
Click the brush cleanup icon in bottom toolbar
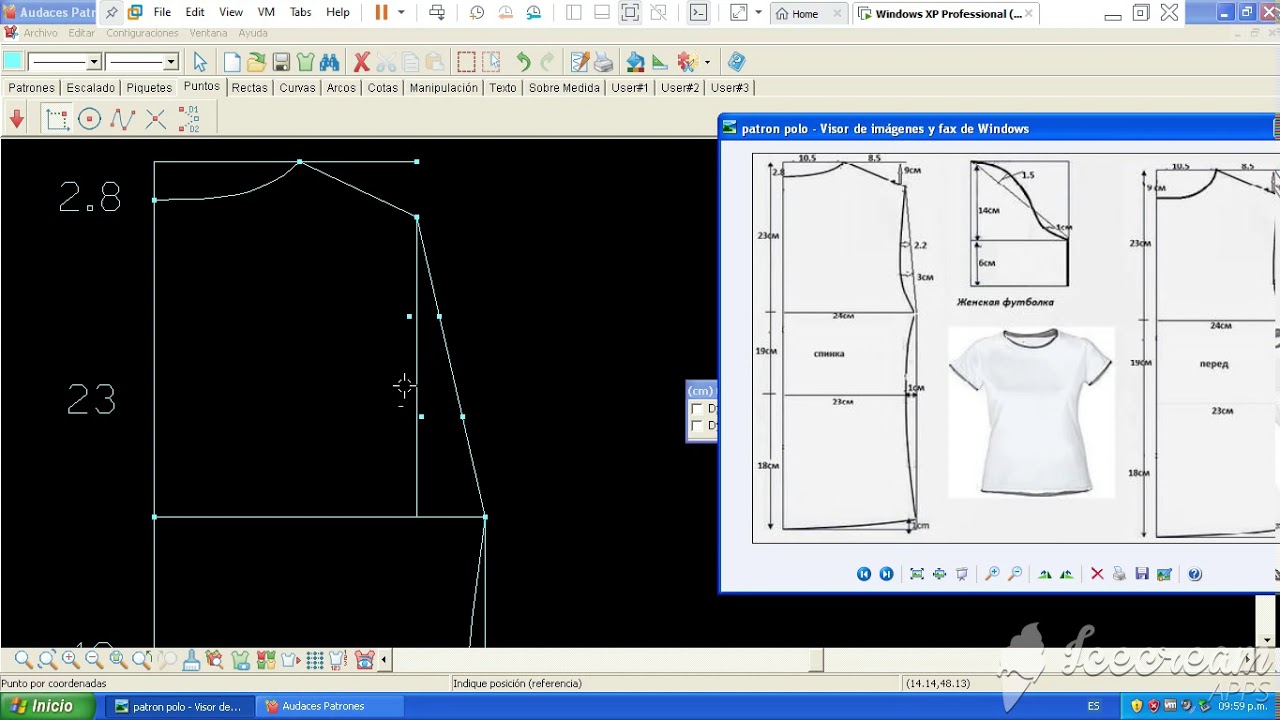tap(191, 660)
